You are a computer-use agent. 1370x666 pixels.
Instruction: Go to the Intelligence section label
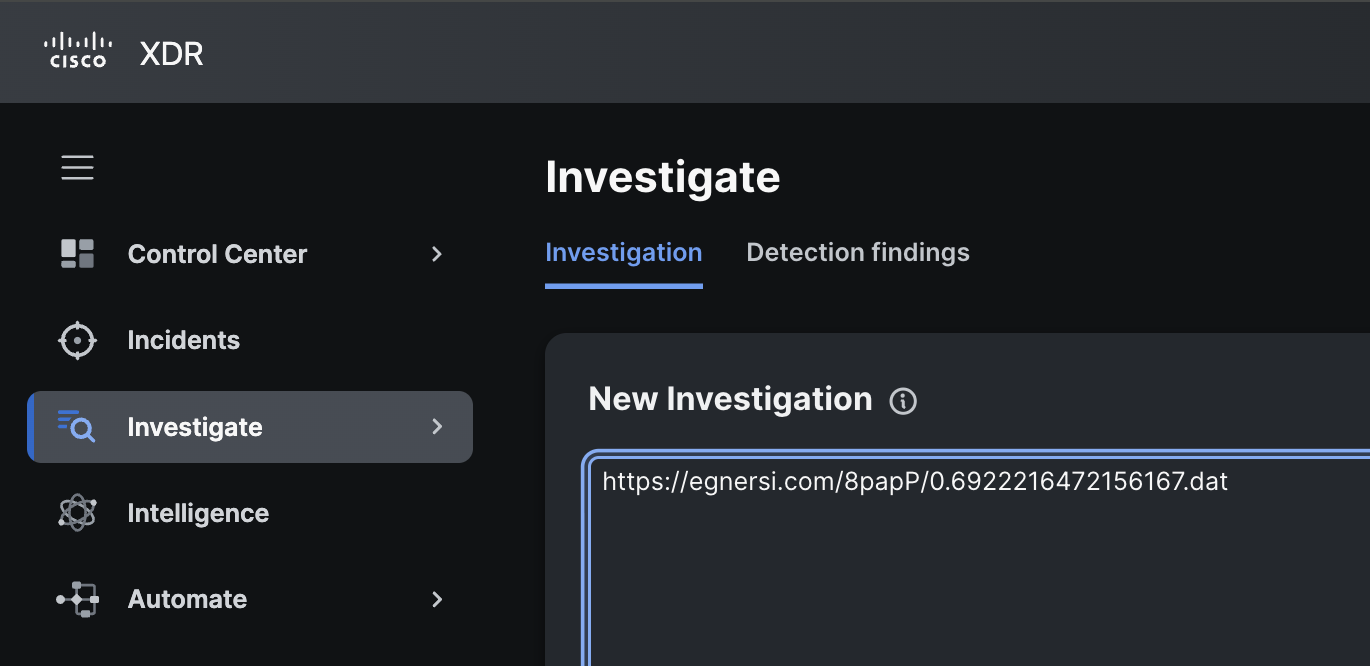pyautogui.click(x=198, y=513)
